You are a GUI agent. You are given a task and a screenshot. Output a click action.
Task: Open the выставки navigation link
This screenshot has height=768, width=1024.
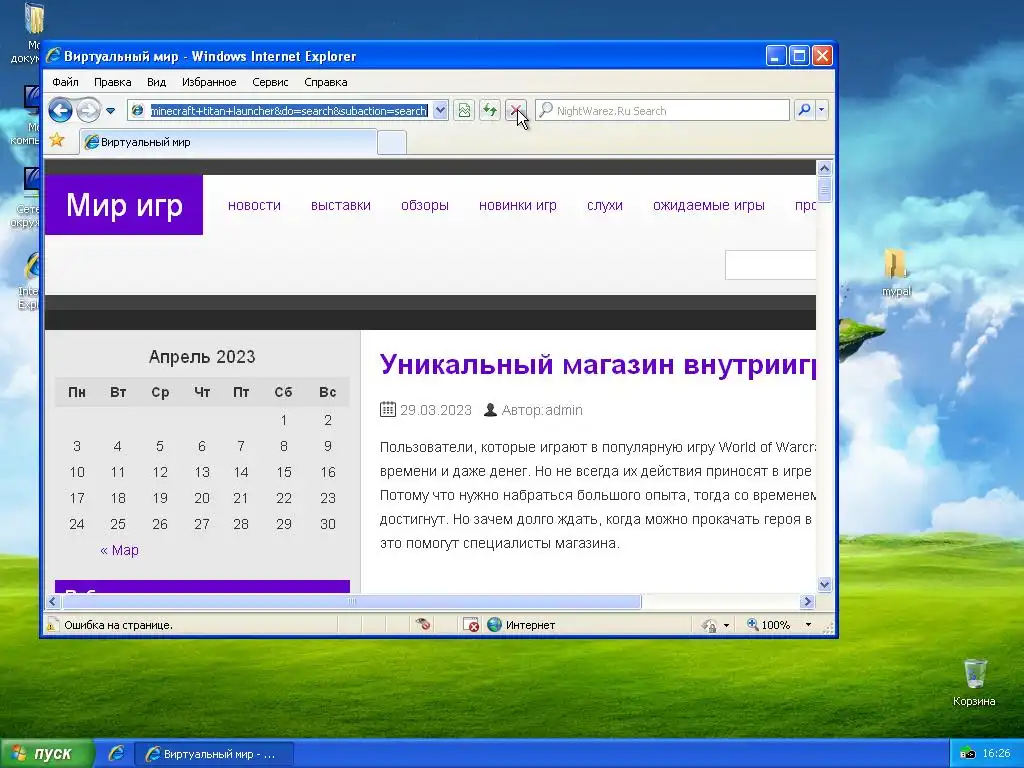340,205
